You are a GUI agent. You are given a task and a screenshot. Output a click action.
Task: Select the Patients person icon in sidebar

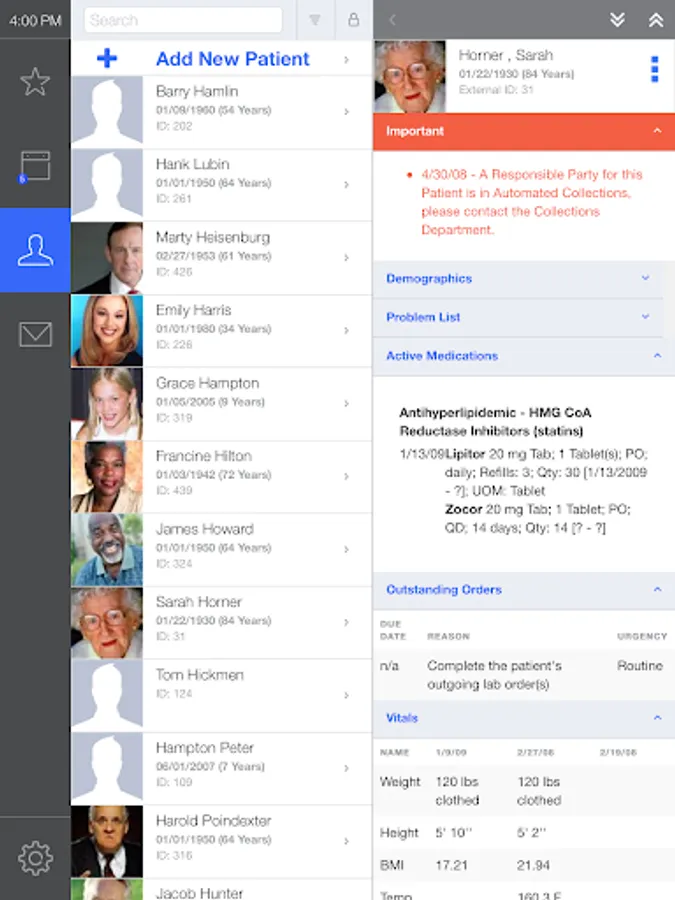pos(35,250)
